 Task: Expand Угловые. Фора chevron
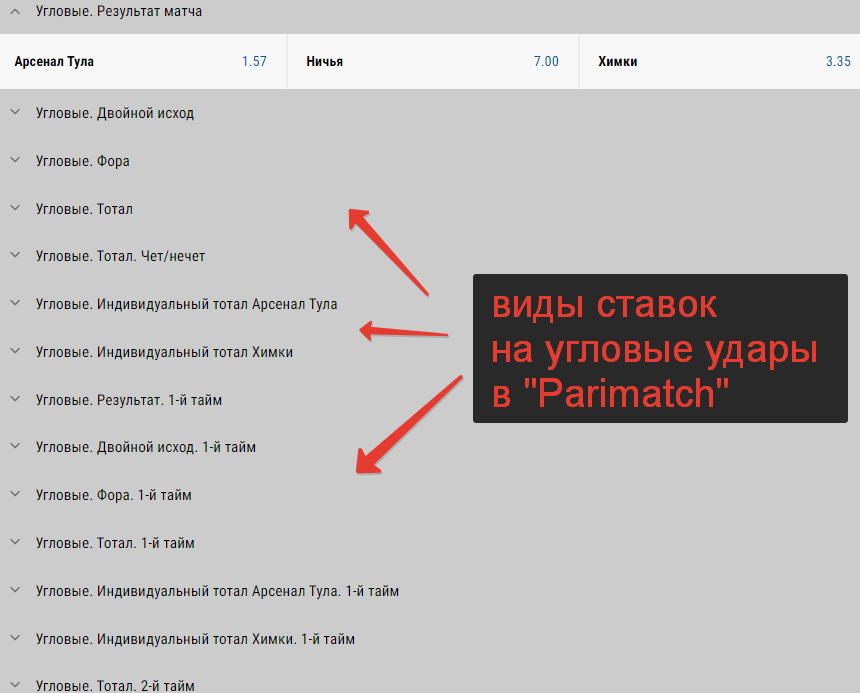(15, 160)
